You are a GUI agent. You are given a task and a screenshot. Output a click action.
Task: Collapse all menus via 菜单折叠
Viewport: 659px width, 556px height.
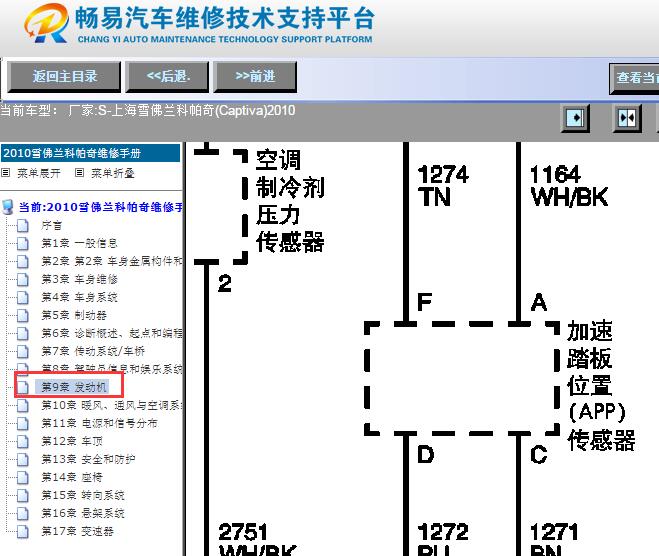tap(113, 173)
